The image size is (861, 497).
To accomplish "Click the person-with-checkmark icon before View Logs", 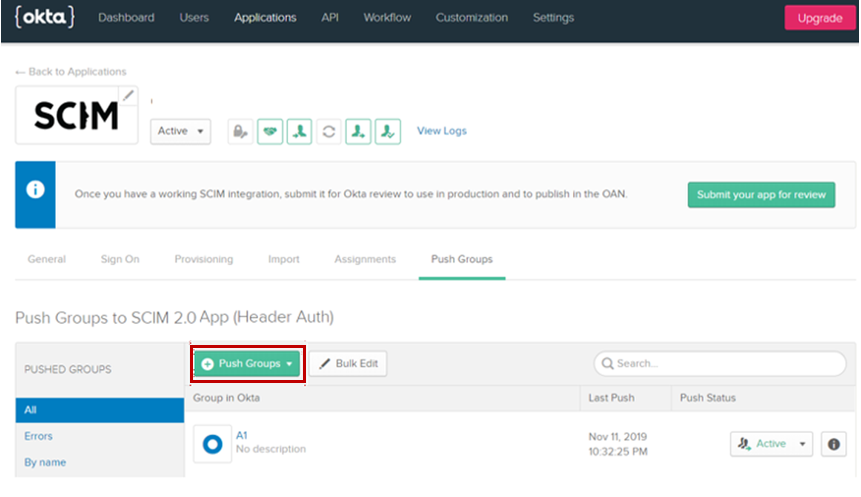I will (388, 131).
